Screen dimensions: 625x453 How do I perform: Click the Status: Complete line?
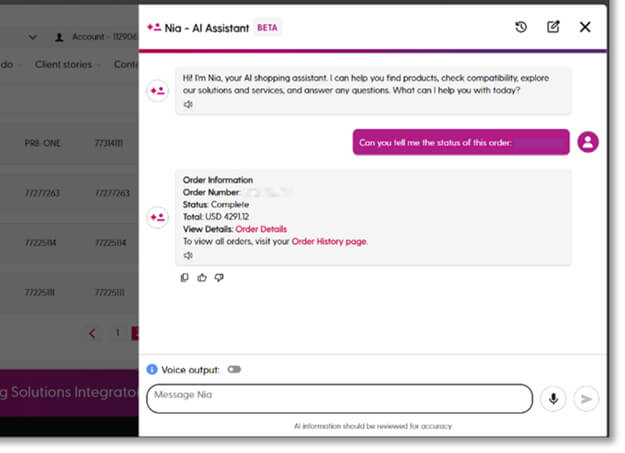pos(216,204)
